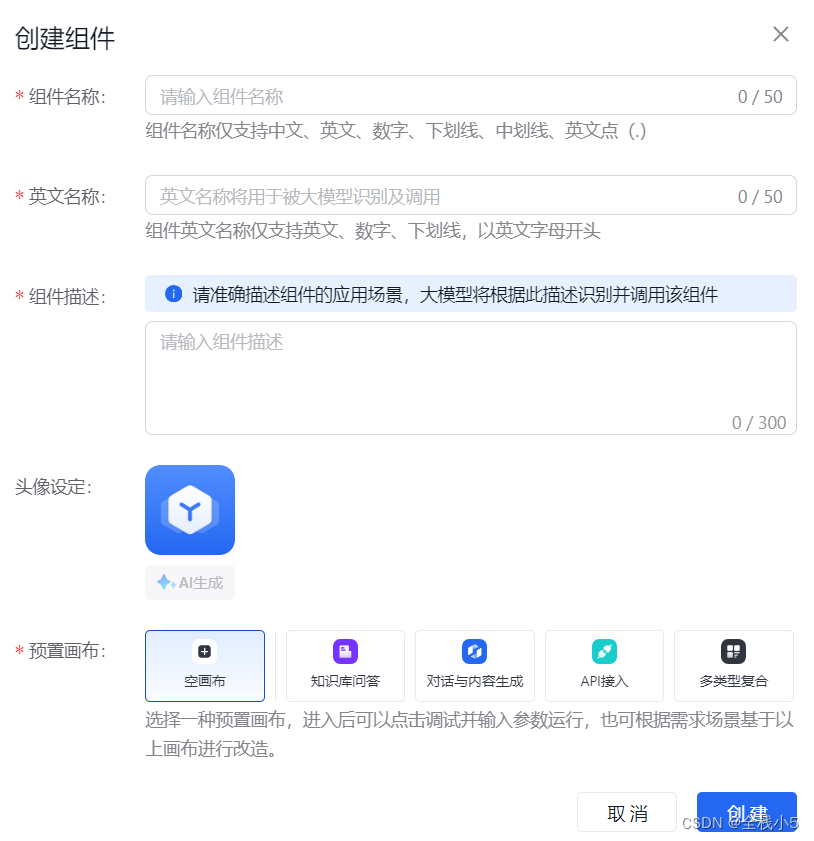Focus the 组件名称 input field
The width and height of the screenshot is (814, 841).
[x=440, y=96]
